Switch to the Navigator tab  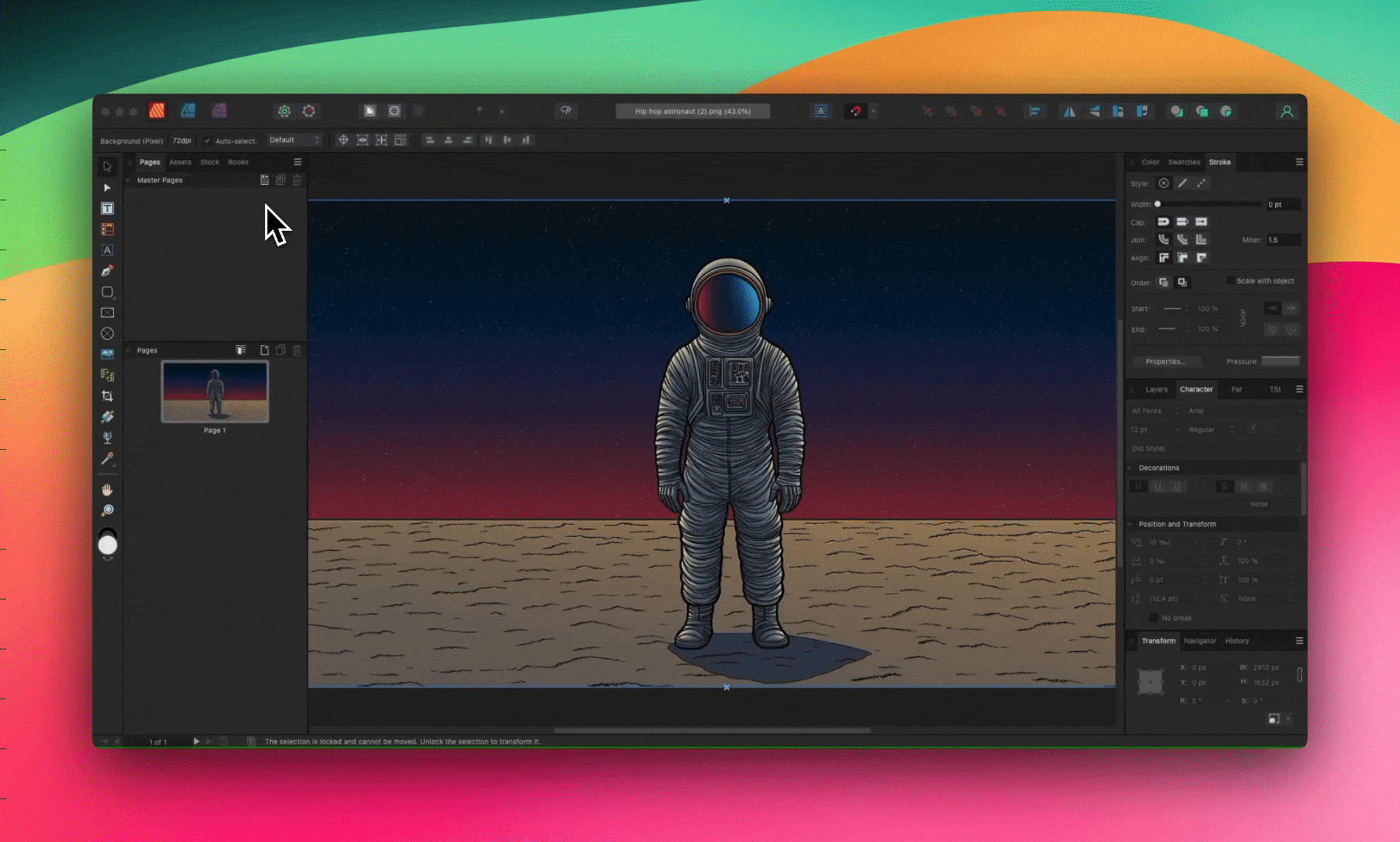[x=1200, y=641]
